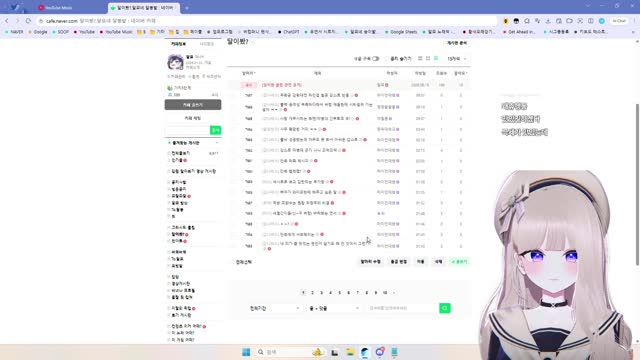640x360 pixels.
Task: Click the sidebar cafe search field
Action: click(x=187, y=130)
